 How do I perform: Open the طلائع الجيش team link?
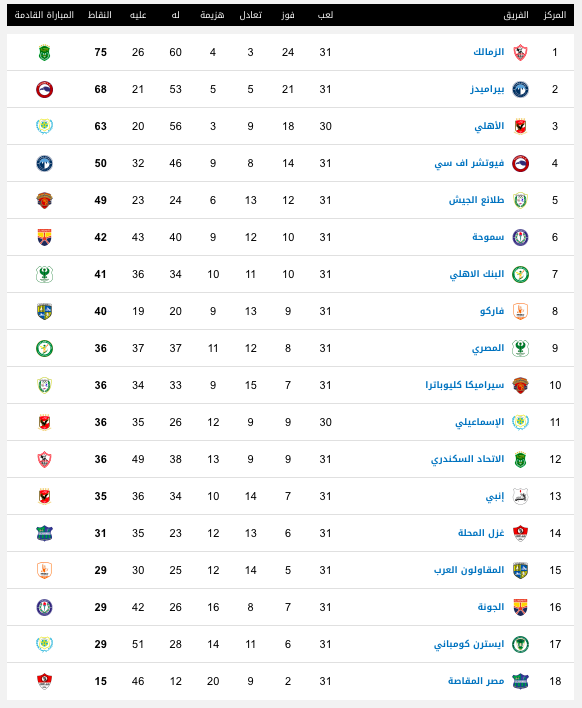(476, 200)
